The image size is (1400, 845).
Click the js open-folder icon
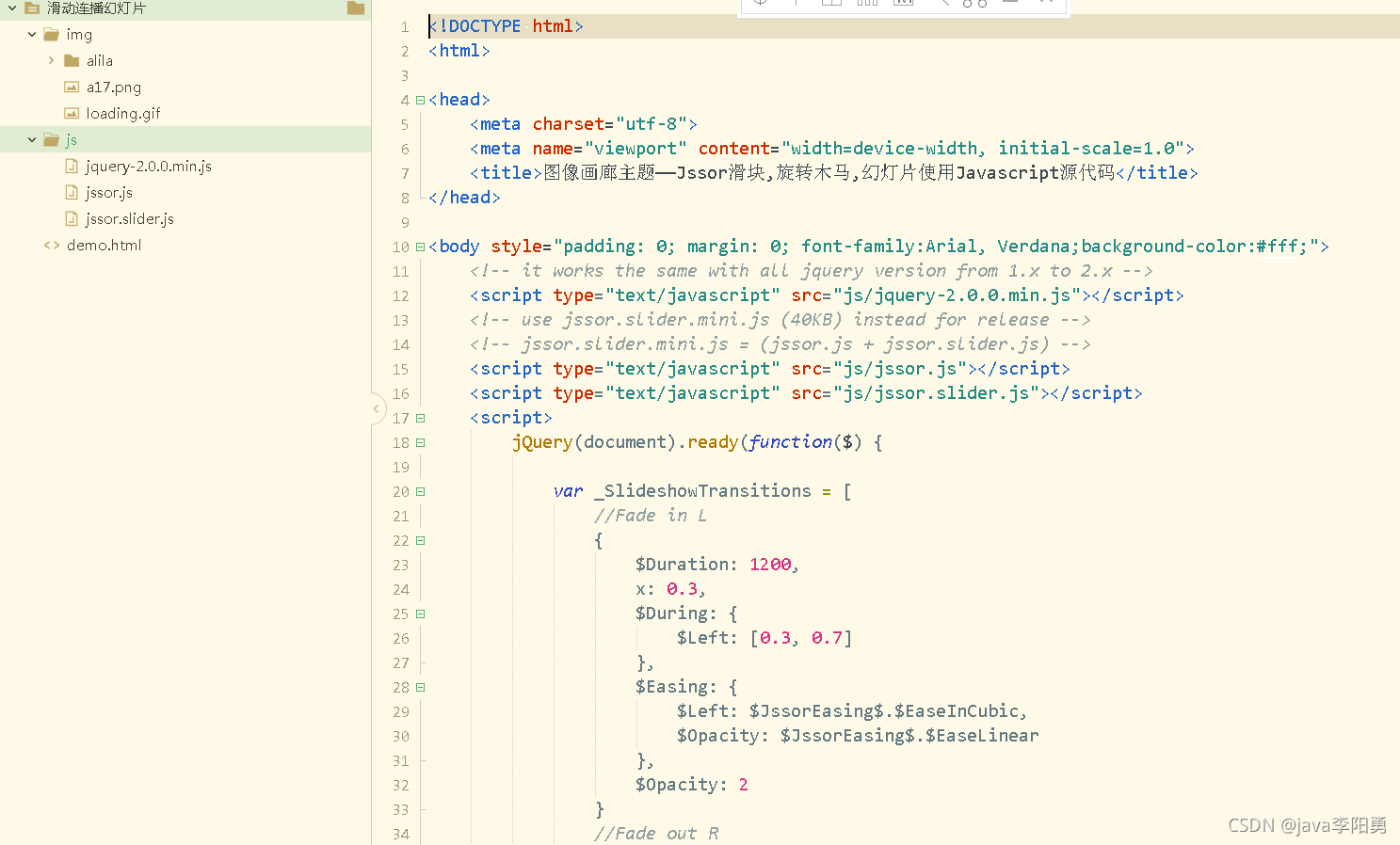[52, 139]
